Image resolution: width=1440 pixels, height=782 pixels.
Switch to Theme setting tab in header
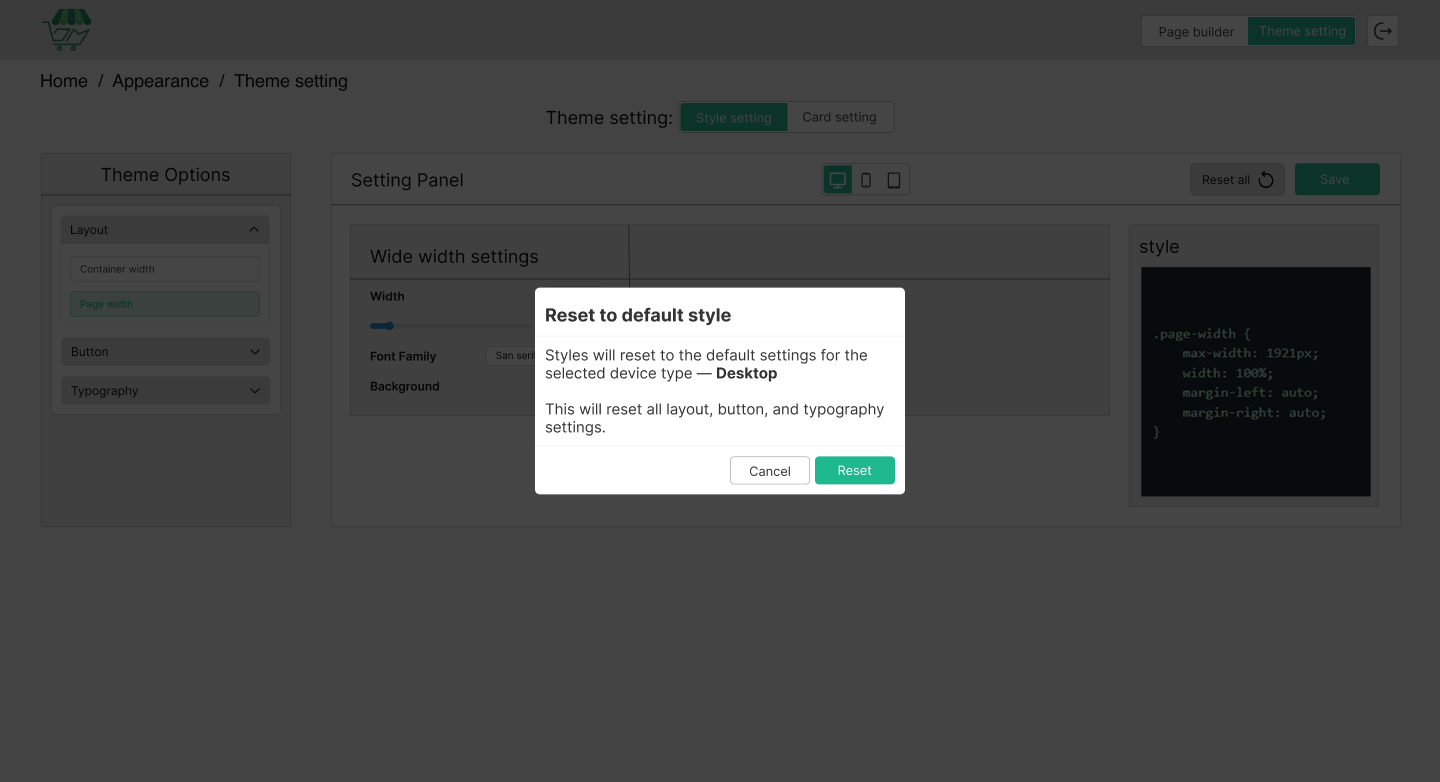(1302, 31)
